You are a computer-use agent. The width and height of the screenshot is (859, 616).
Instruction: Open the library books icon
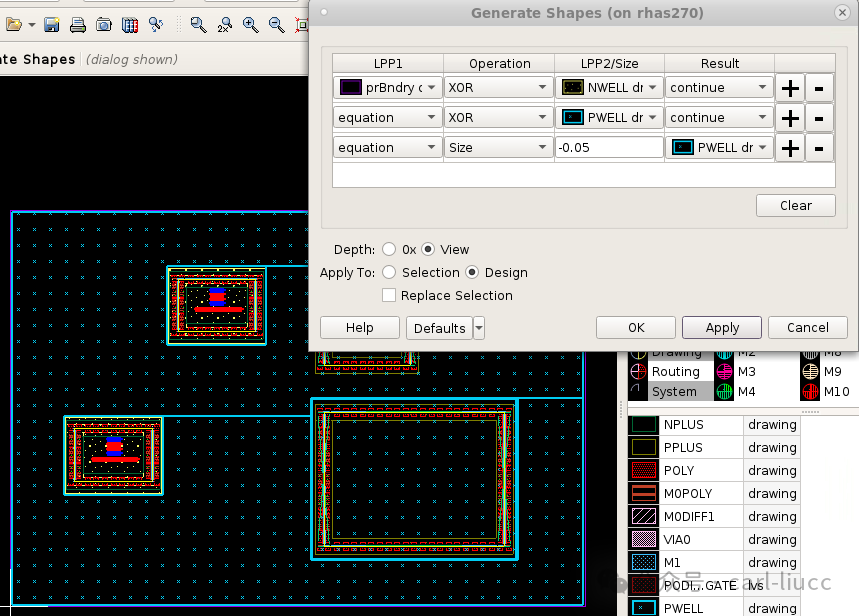coord(130,25)
